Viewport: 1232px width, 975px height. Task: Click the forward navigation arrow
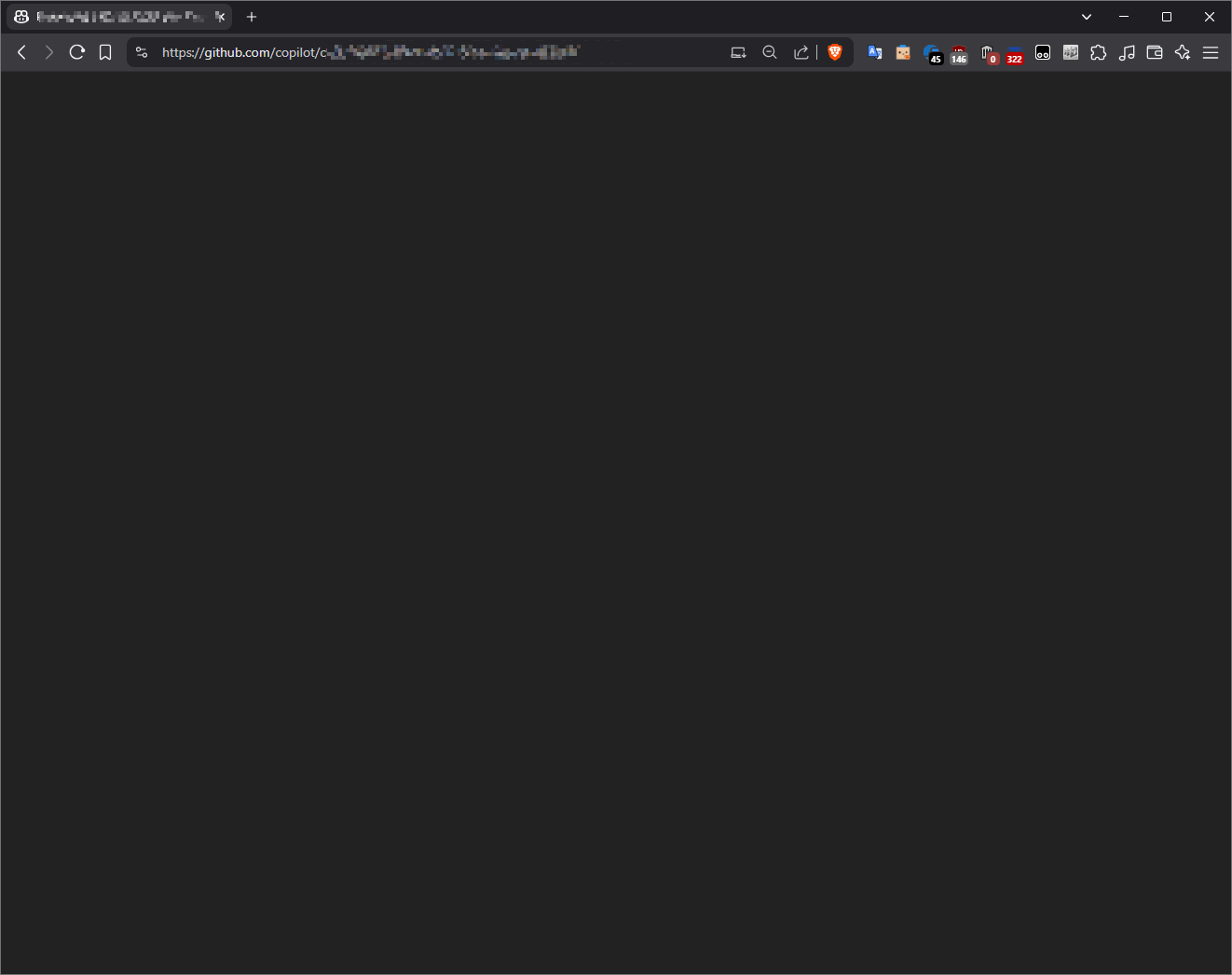tap(49, 52)
